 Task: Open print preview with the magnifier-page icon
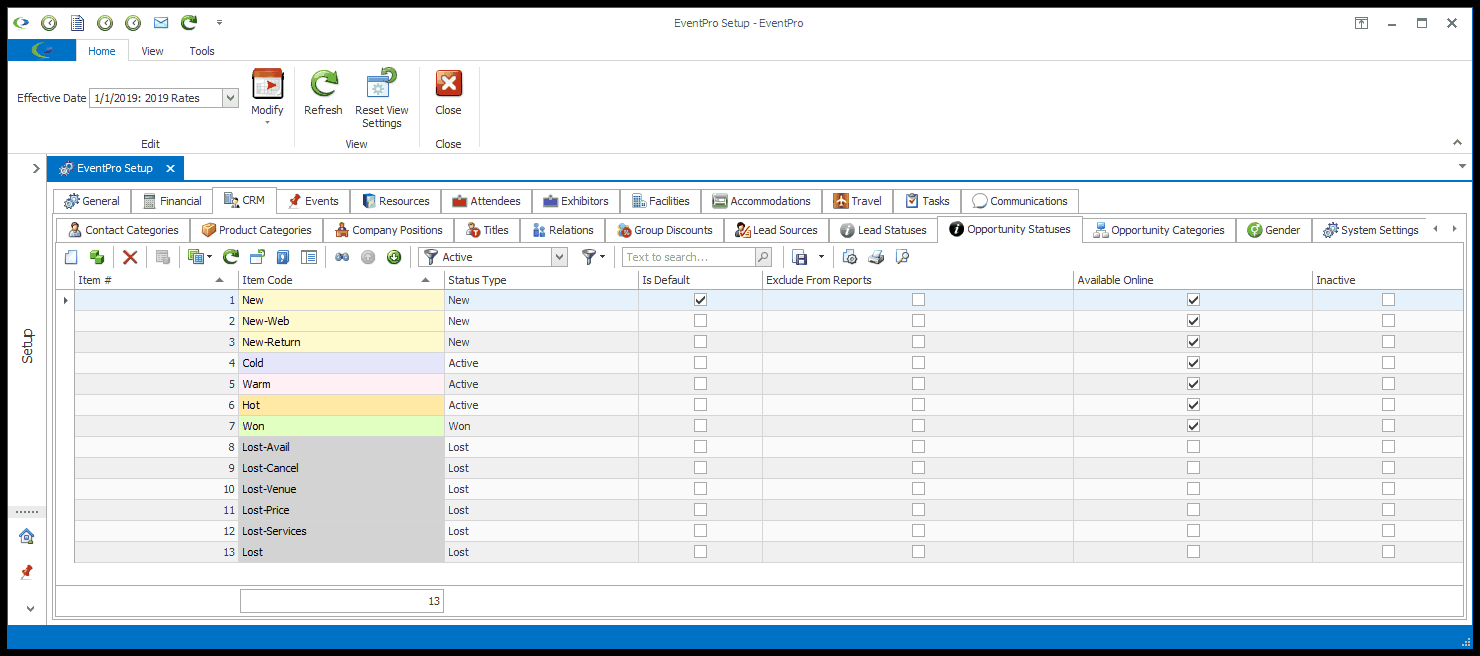pos(902,257)
